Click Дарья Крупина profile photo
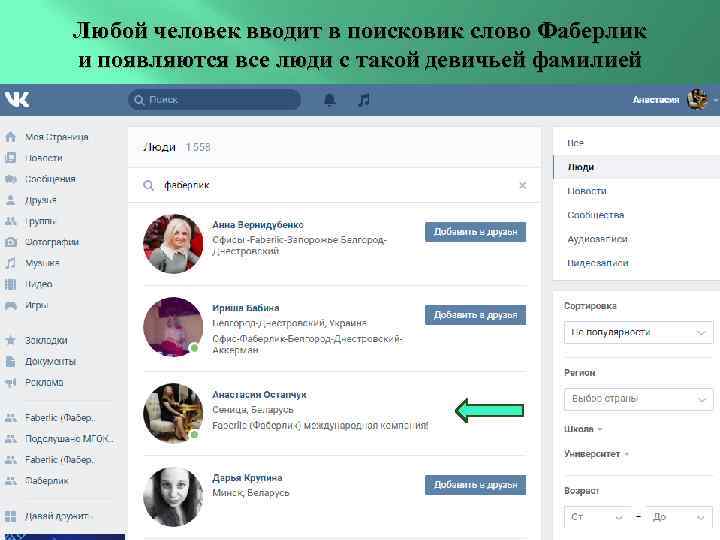The width and height of the screenshot is (720, 540). click(173, 497)
